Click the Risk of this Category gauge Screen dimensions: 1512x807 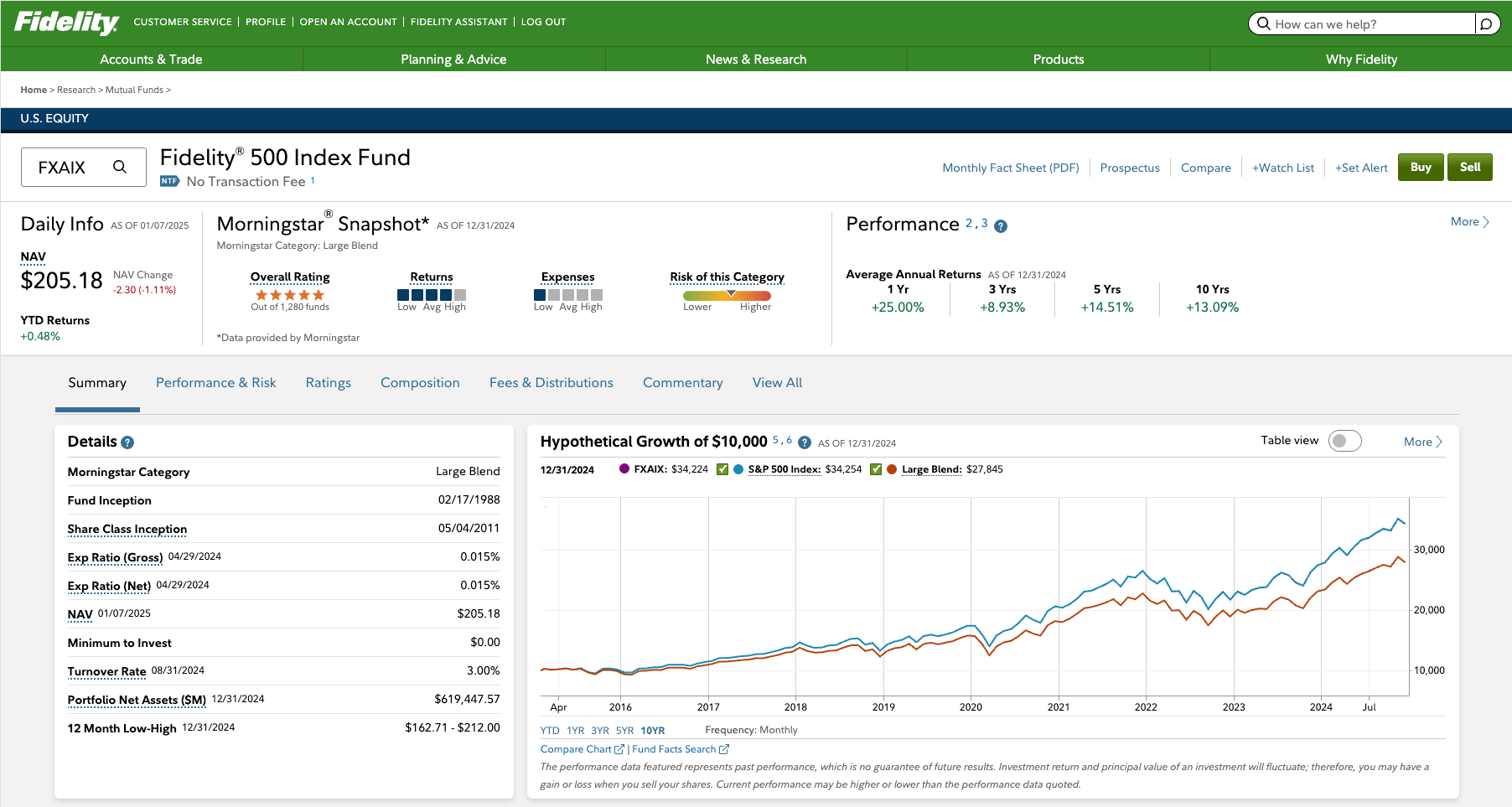727,295
